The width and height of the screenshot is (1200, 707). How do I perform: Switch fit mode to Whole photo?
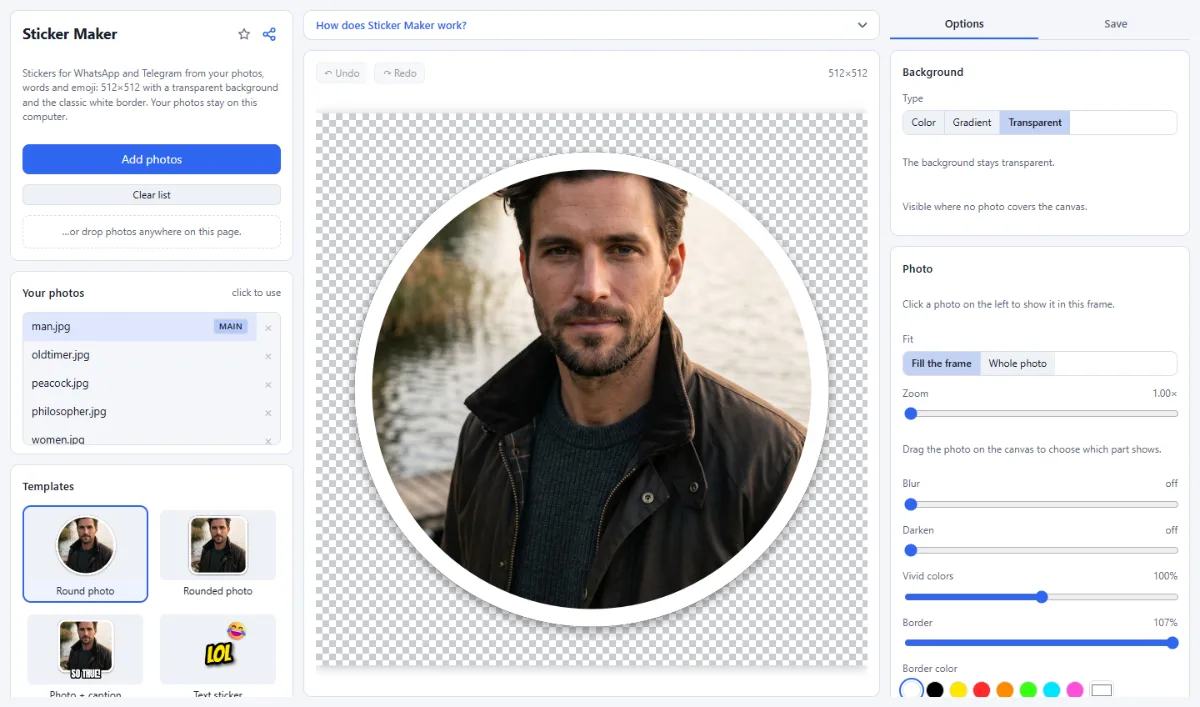pyautogui.click(x=1017, y=363)
